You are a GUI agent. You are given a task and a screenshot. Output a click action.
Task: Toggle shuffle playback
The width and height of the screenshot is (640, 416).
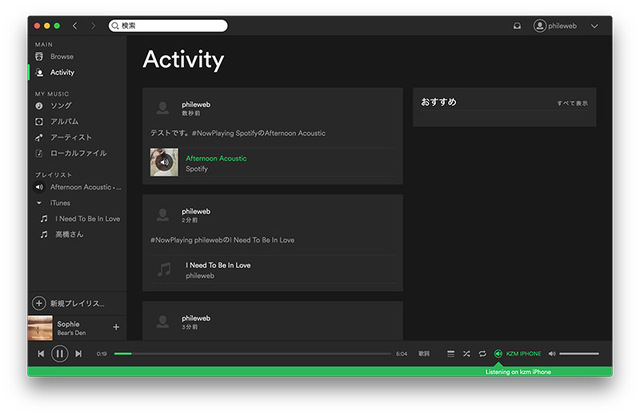coord(466,353)
